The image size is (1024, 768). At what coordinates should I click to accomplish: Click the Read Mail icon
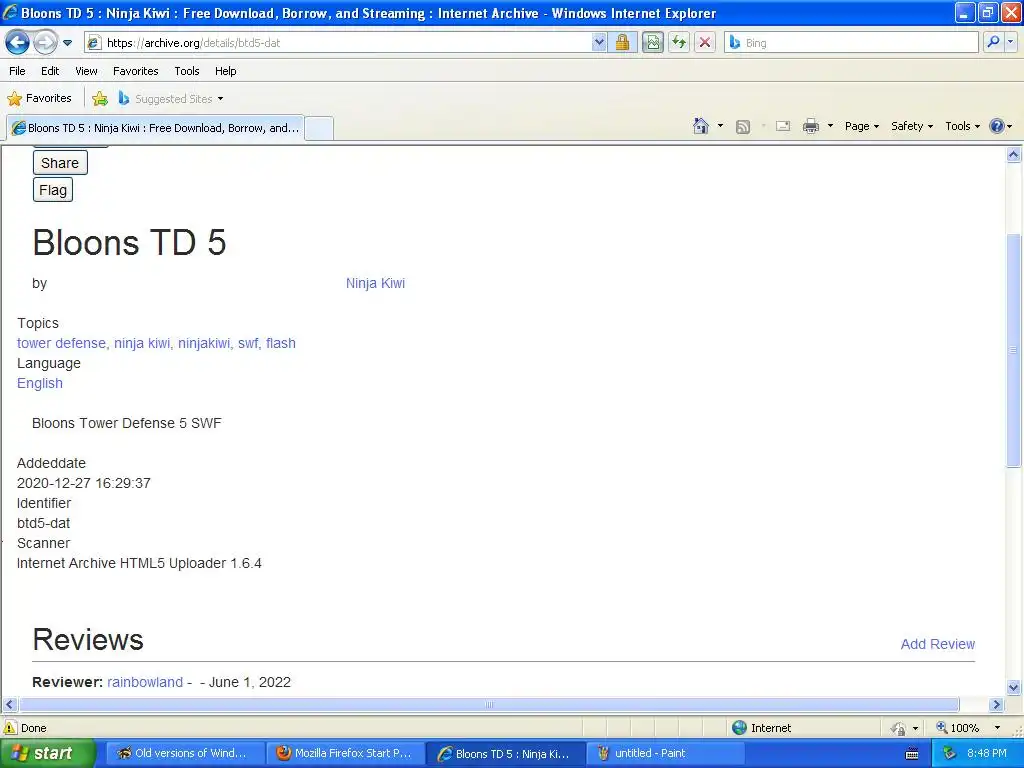783,126
